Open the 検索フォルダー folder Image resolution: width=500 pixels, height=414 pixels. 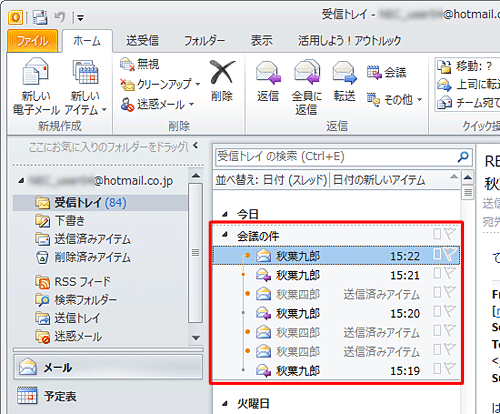[76, 300]
